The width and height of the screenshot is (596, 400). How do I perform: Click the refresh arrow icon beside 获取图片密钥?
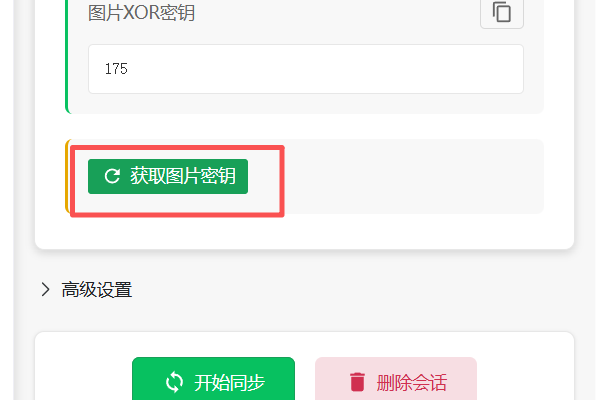(112, 176)
